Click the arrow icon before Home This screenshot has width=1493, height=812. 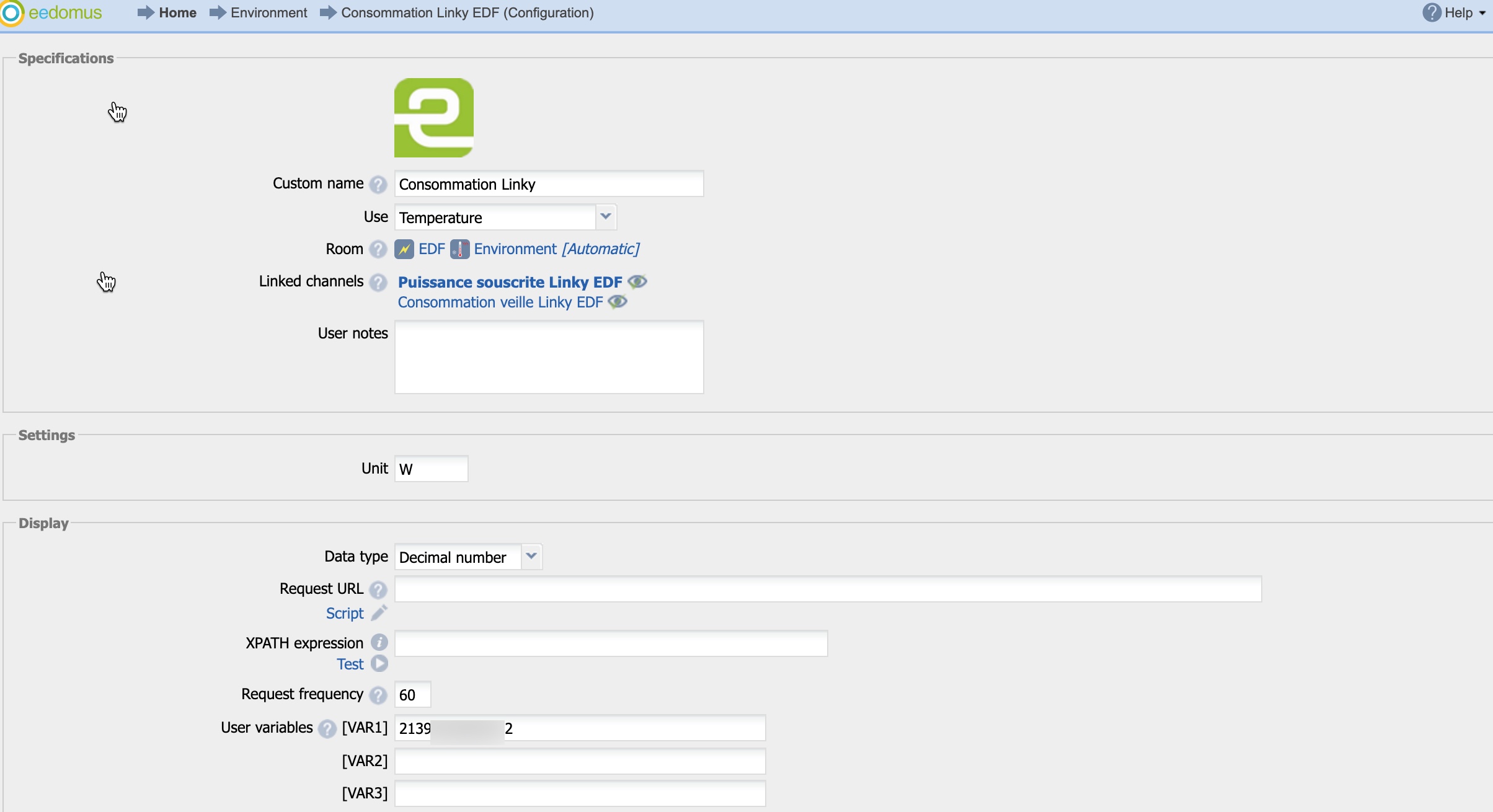(x=146, y=13)
